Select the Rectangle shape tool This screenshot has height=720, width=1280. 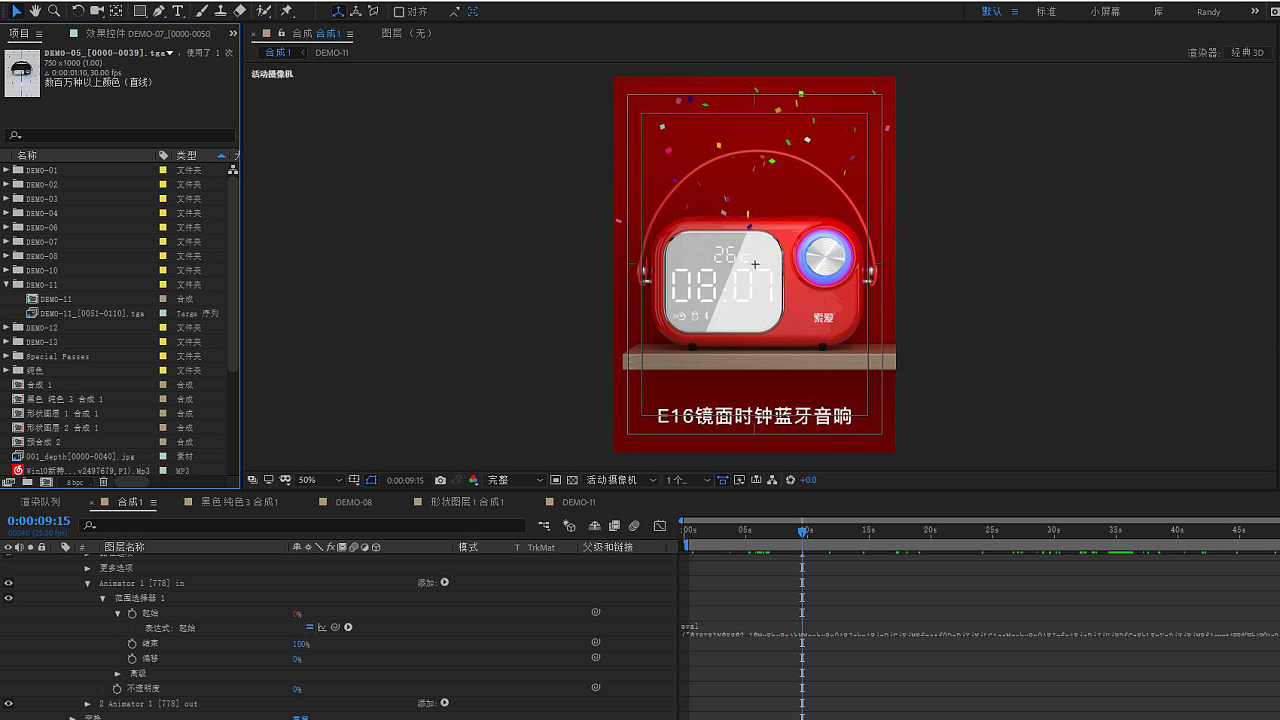coord(140,11)
